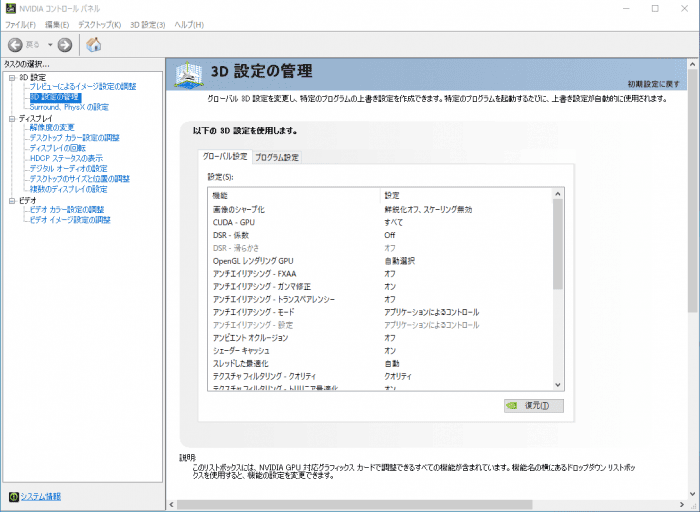Select テクスチャ フィルタリング - クオリティ row
700x512 pixels.
pos(379,377)
